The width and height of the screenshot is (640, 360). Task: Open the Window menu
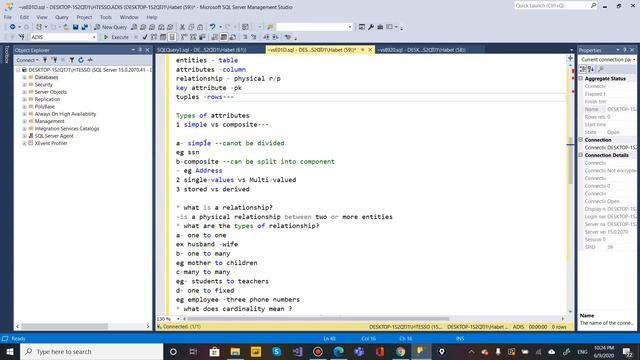[129, 17]
